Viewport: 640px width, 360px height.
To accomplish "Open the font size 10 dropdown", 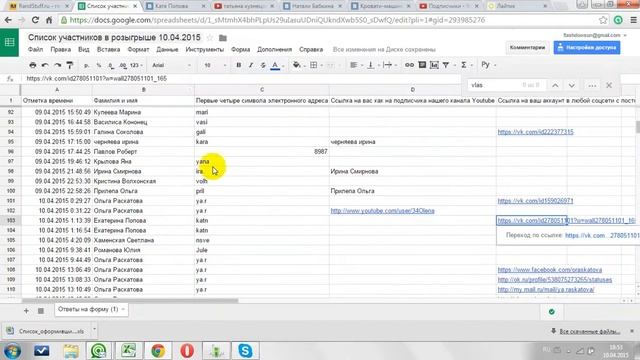I will 215,65.
